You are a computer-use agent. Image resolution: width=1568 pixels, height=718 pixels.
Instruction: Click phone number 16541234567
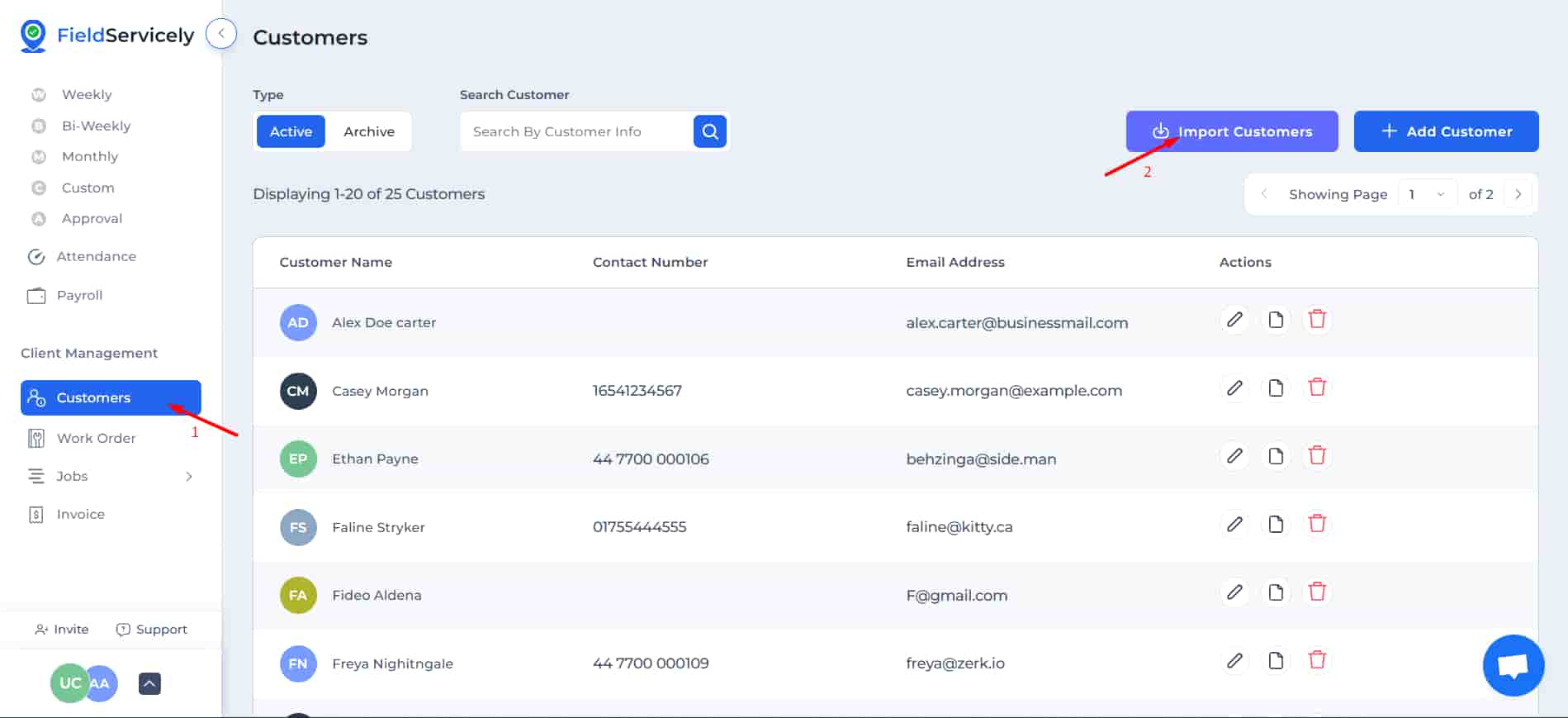(637, 391)
